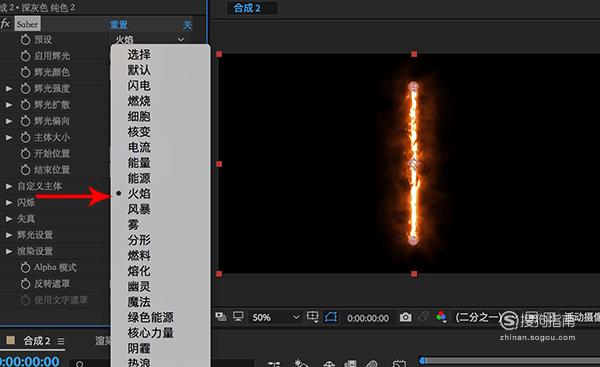This screenshot has height=367, width=600.
Task: Expand the 辉光强度 property triangle
Action: (9, 88)
